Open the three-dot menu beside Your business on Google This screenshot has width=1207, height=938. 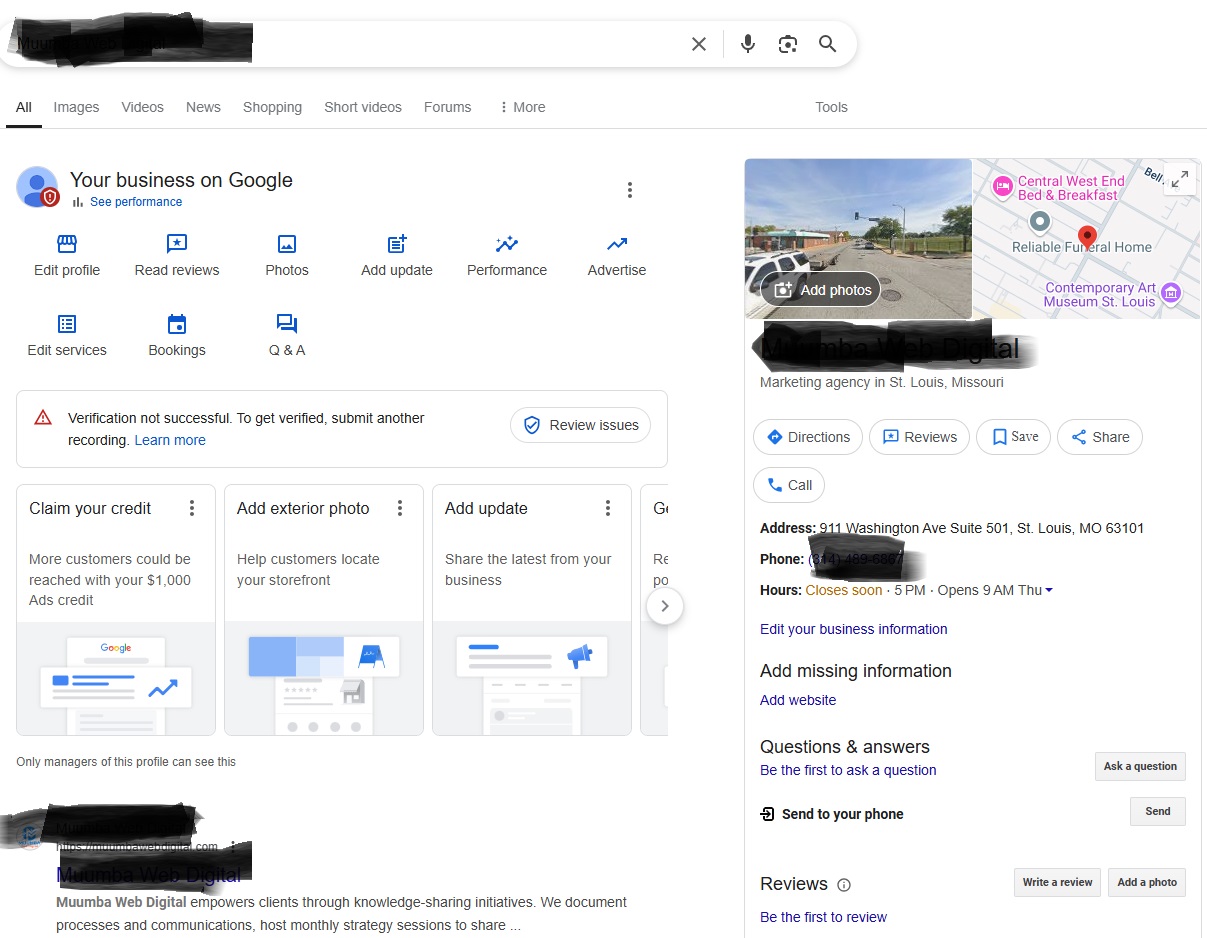tap(630, 189)
